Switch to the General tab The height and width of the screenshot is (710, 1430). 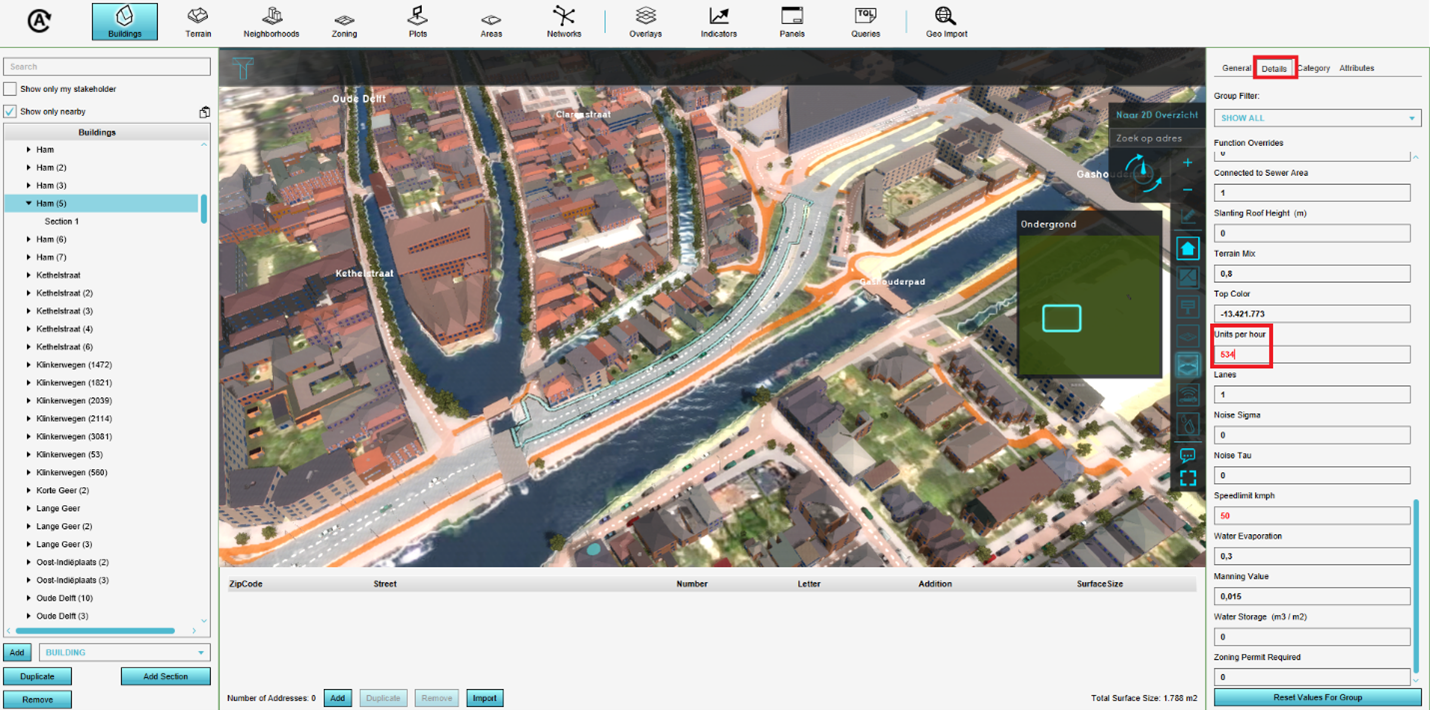1236,68
